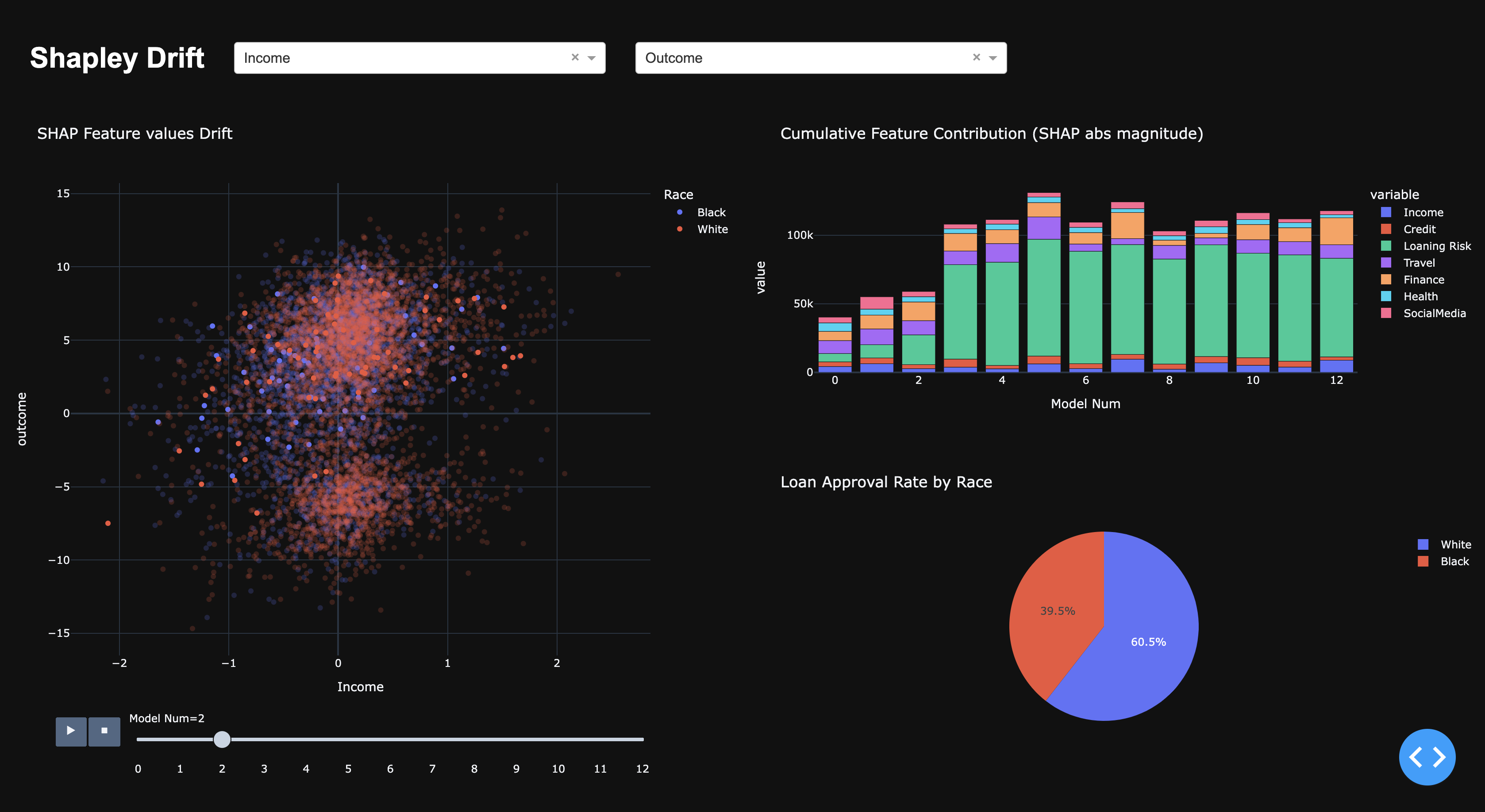Clear the Outcome dropdown selection
Viewport: 1485px width, 812px height.
click(976, 57)
